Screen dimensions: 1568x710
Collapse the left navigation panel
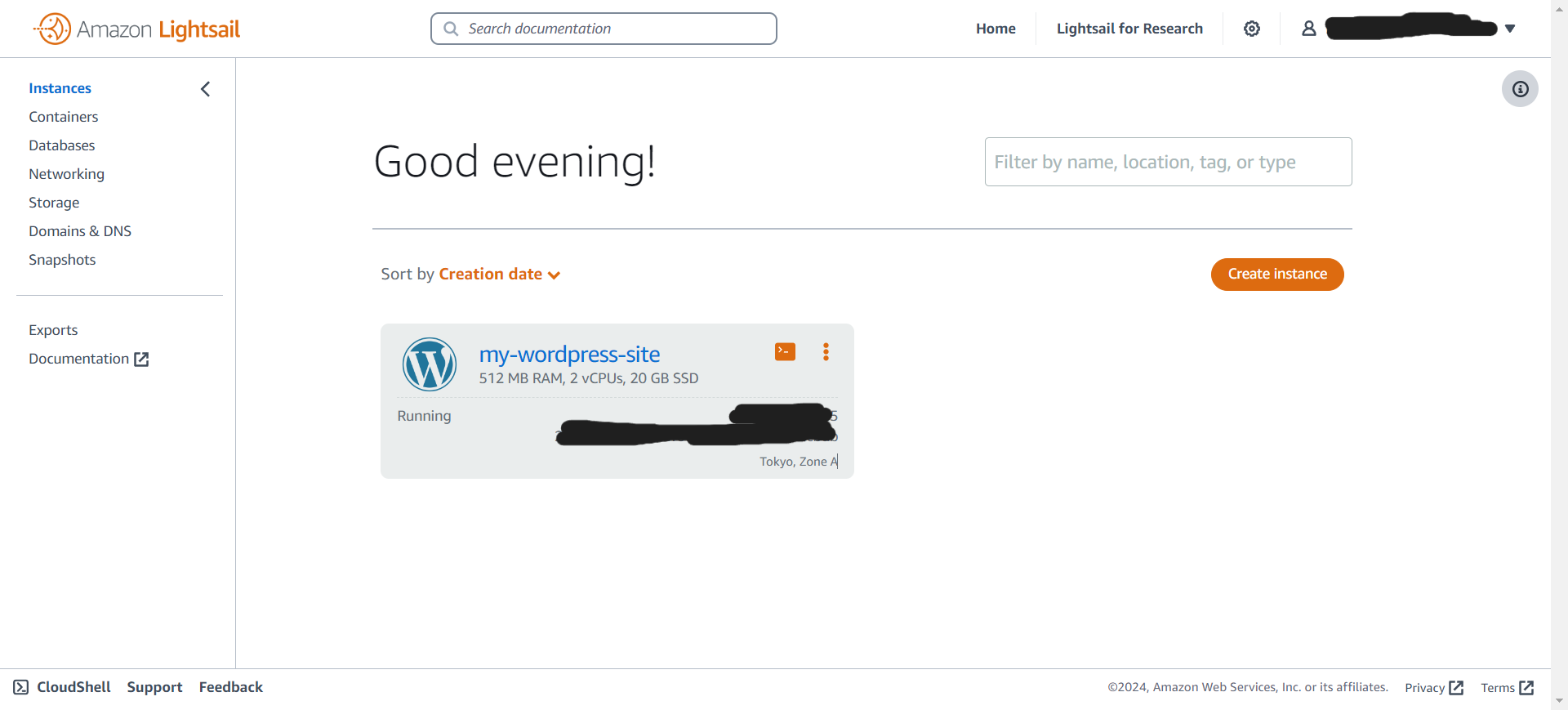pyautogui.click(x=206, y=89)
